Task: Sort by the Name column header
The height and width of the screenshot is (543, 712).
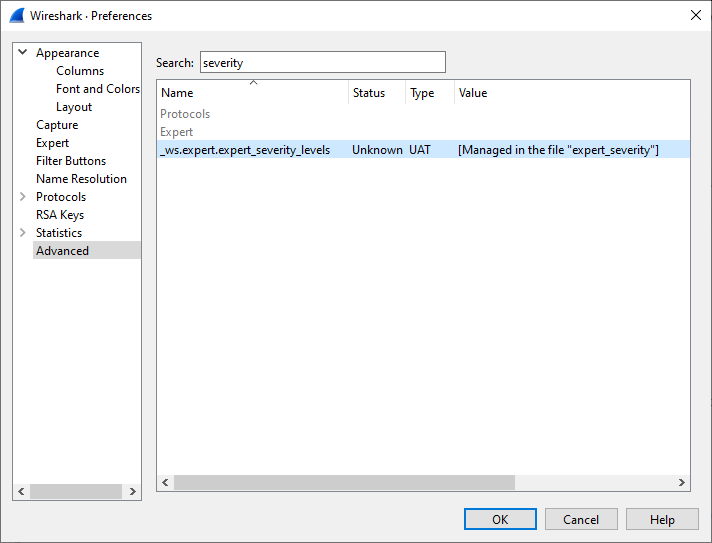Action: click(253, 93)
